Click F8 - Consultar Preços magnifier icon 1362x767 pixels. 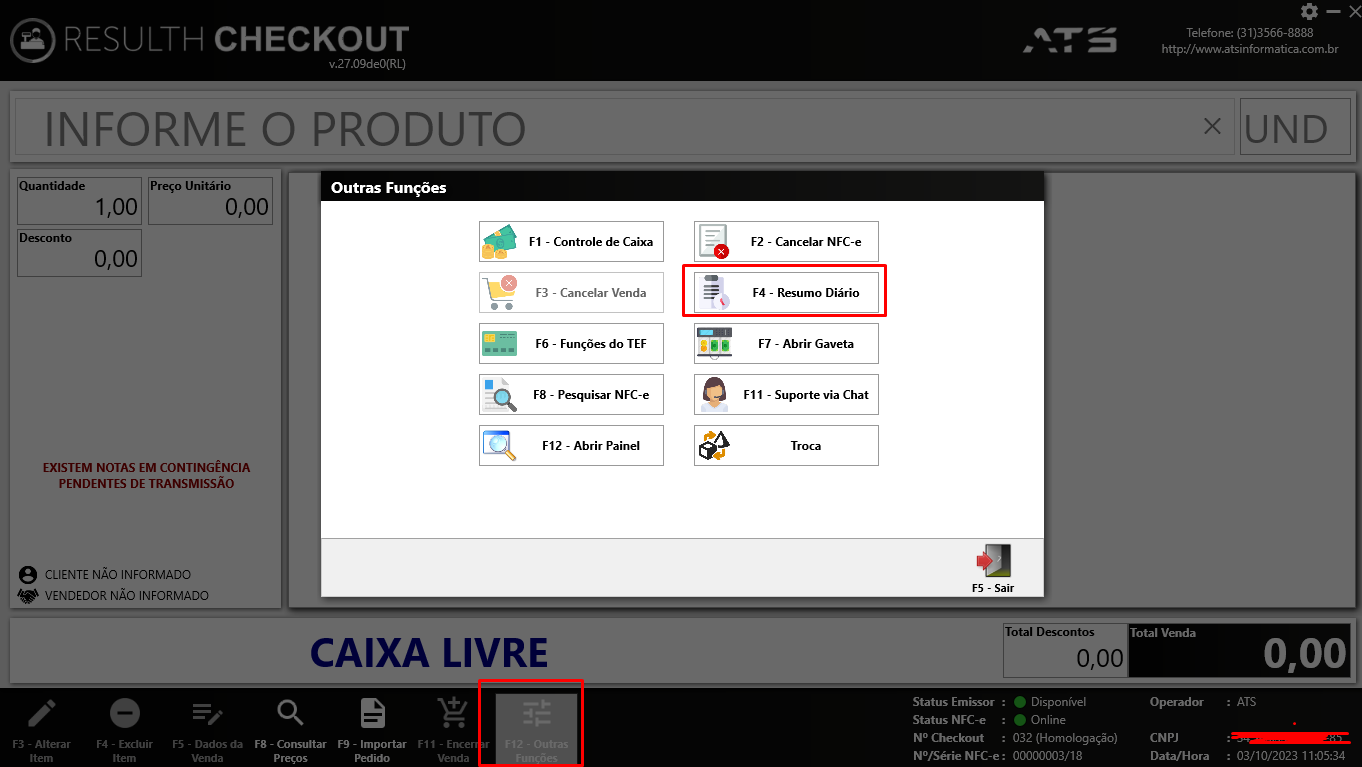click(x=290, y=714)
